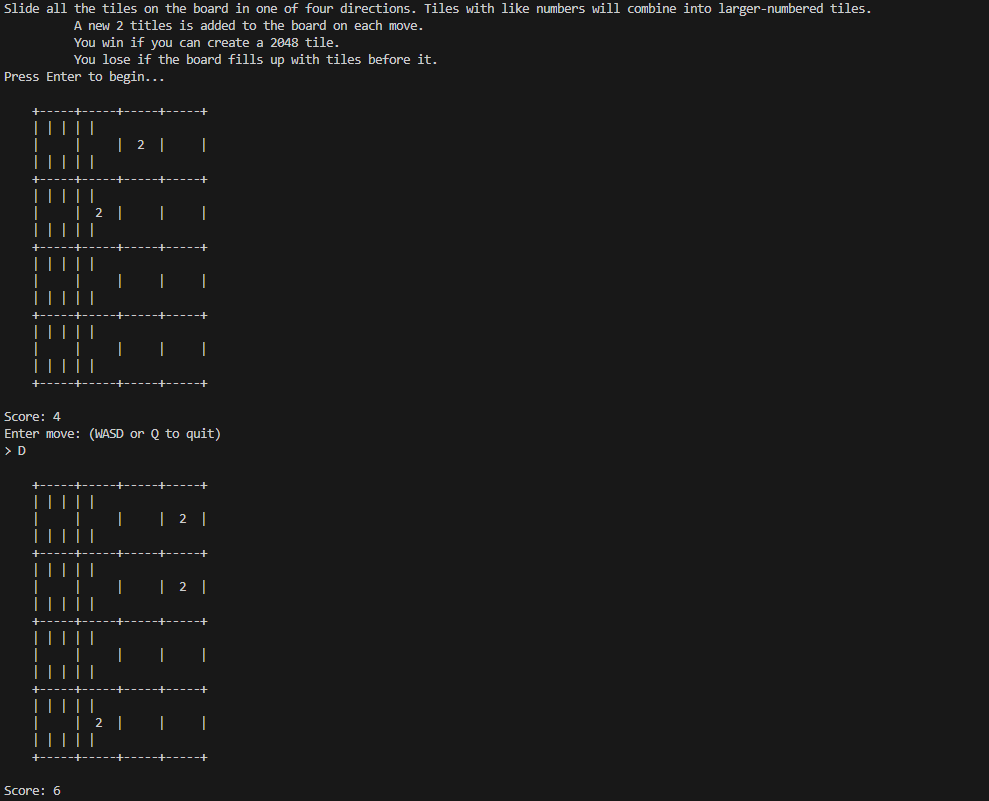Click the 'A new 2 titles is added' instruction line
This screenshot has height=801, width=989.
(x=249, y=26)
